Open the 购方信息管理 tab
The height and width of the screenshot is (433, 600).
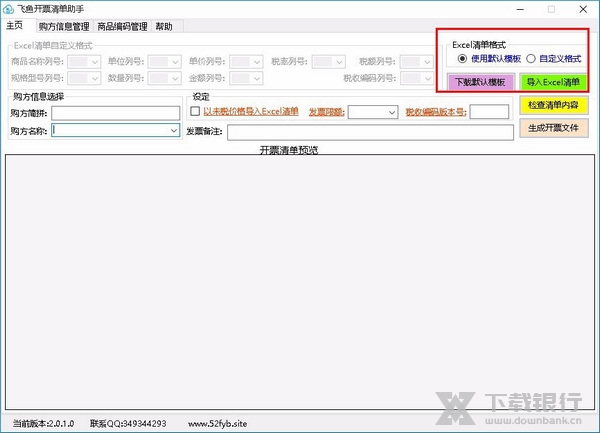64,26
